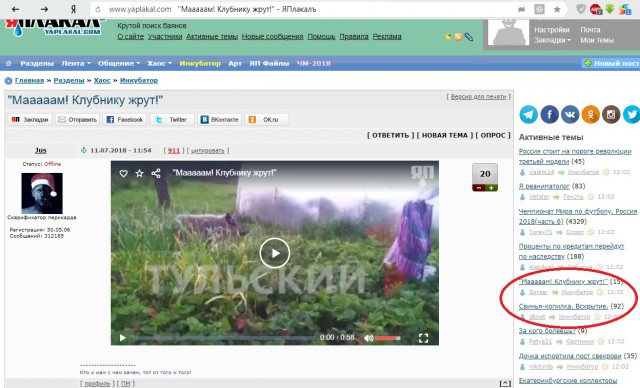Click the Хаос breadcrumb link

102,80
